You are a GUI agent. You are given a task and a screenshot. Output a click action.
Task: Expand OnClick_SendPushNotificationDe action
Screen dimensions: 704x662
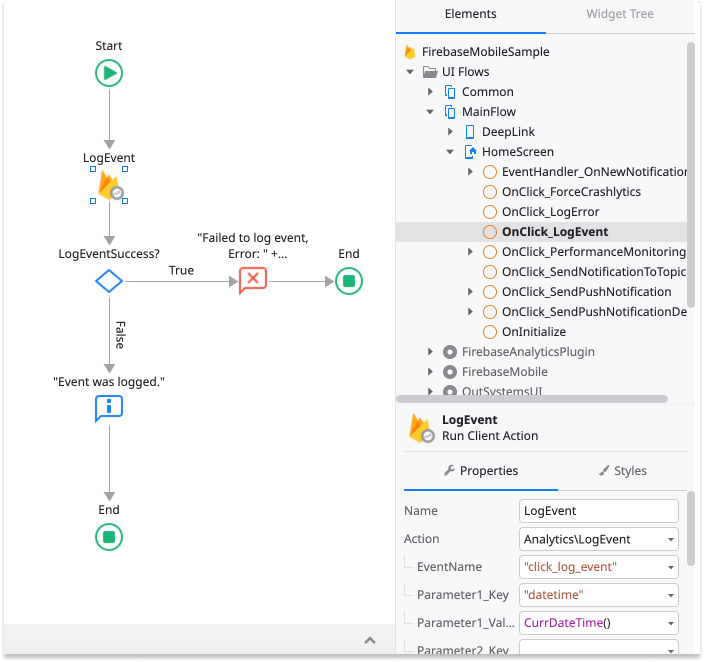click(x=470, y=312)
